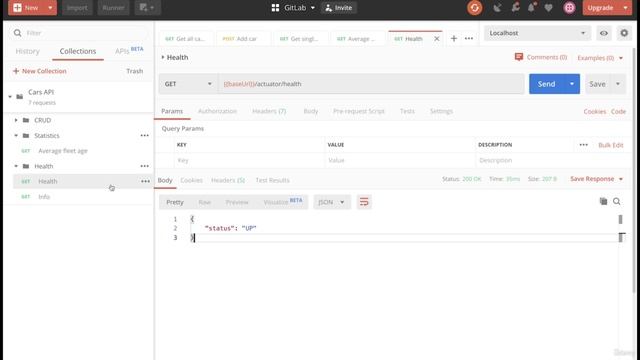This screenshot has width=640, height=360.
Task: Open the Localhost environment dropdown
Action: 537,33
